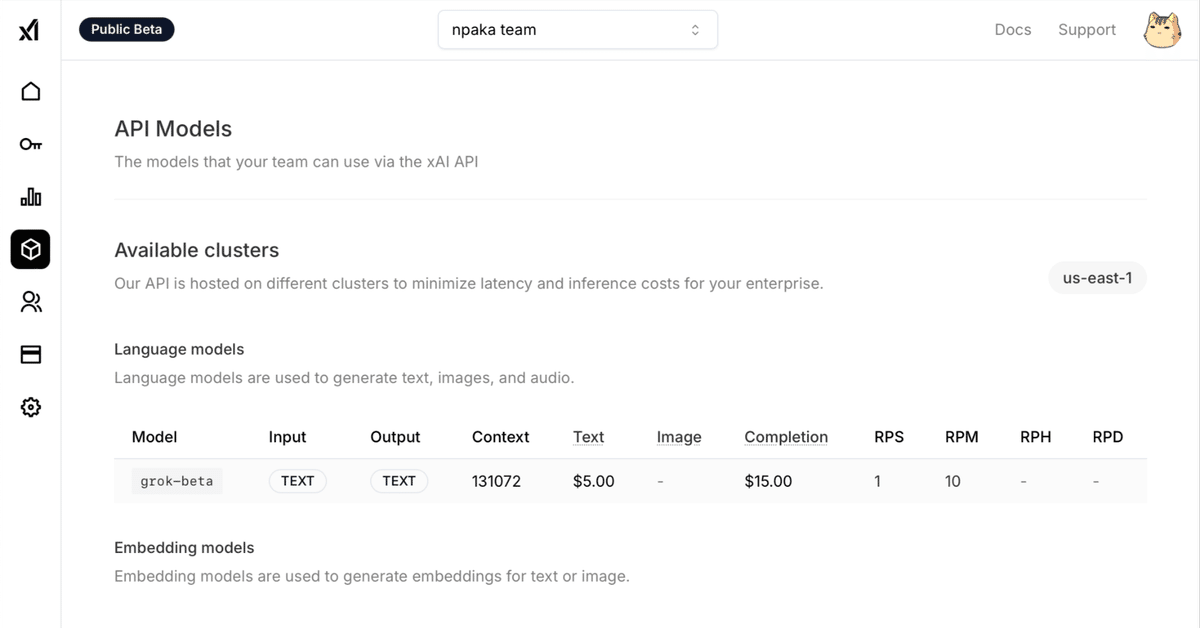This screenshot has width=1200, height=628.
Task: Open the npaka team switcher
Action: click(x=577, y=29)
